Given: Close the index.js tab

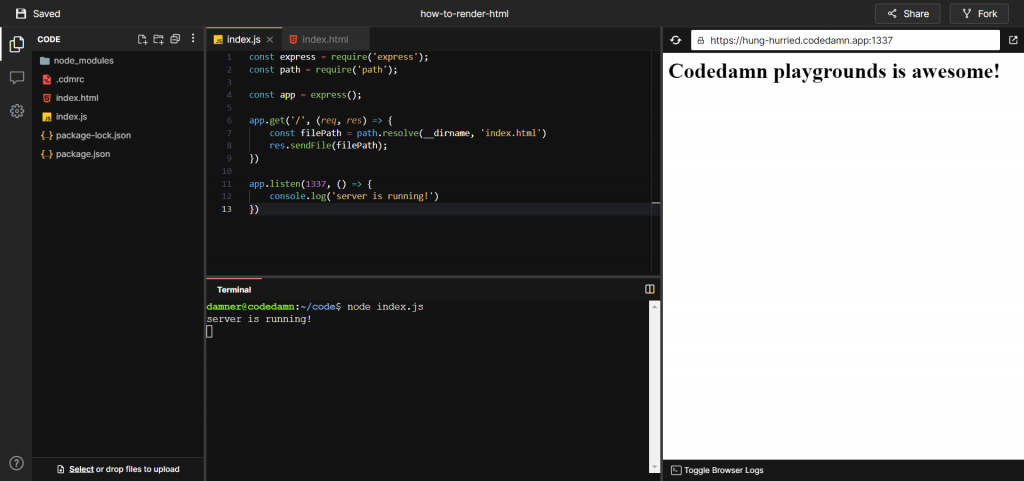Looking at the screenshot, I should 270,40.
